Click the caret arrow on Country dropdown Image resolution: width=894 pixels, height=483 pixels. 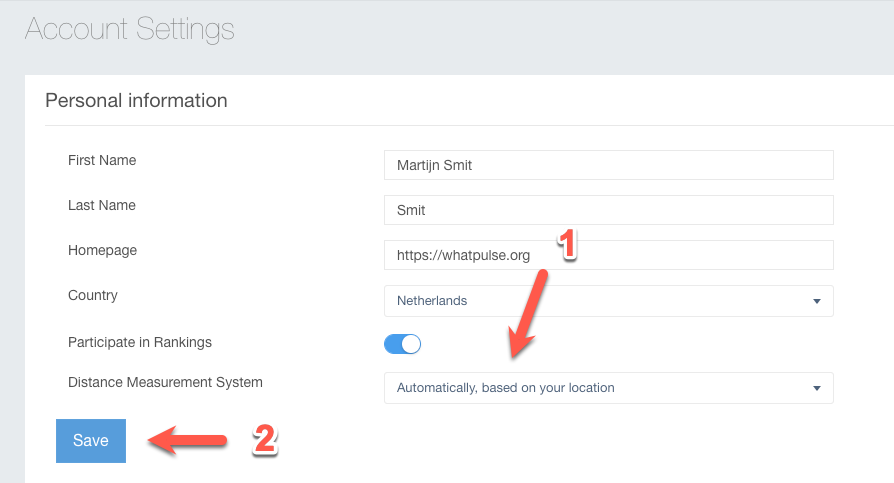click(x=816, y=301)
